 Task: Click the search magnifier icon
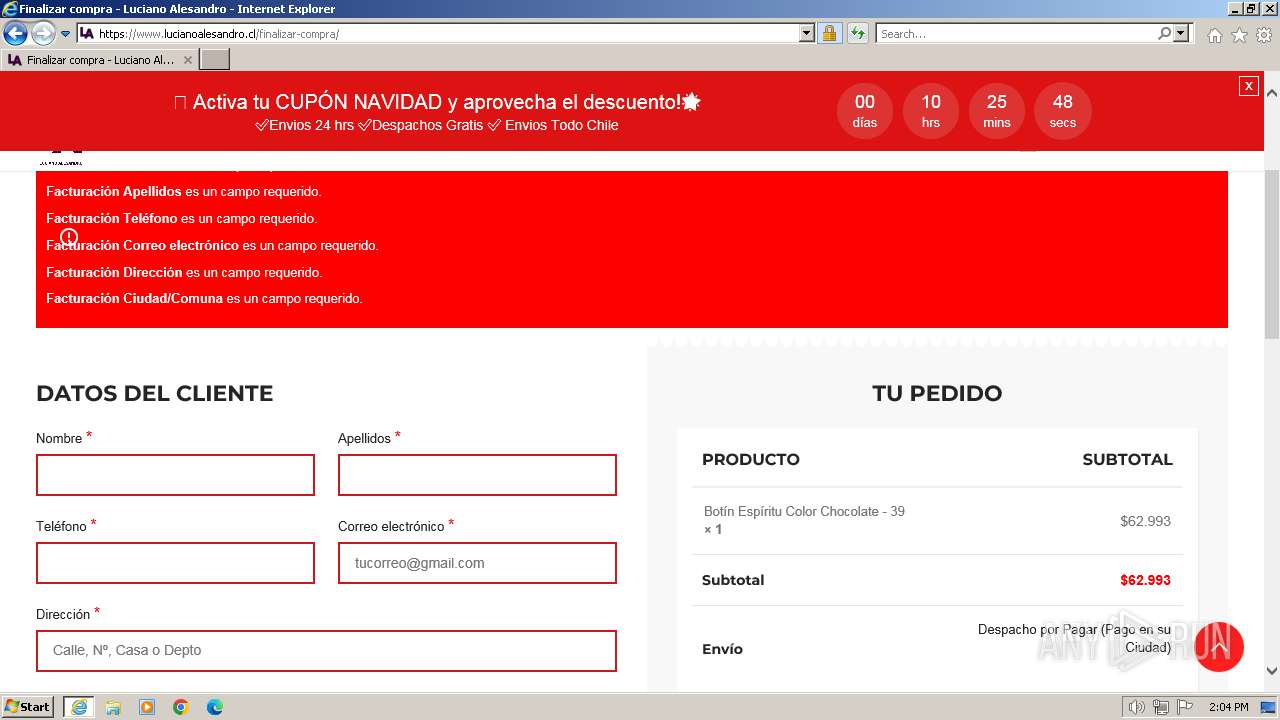pos(1164,34)
